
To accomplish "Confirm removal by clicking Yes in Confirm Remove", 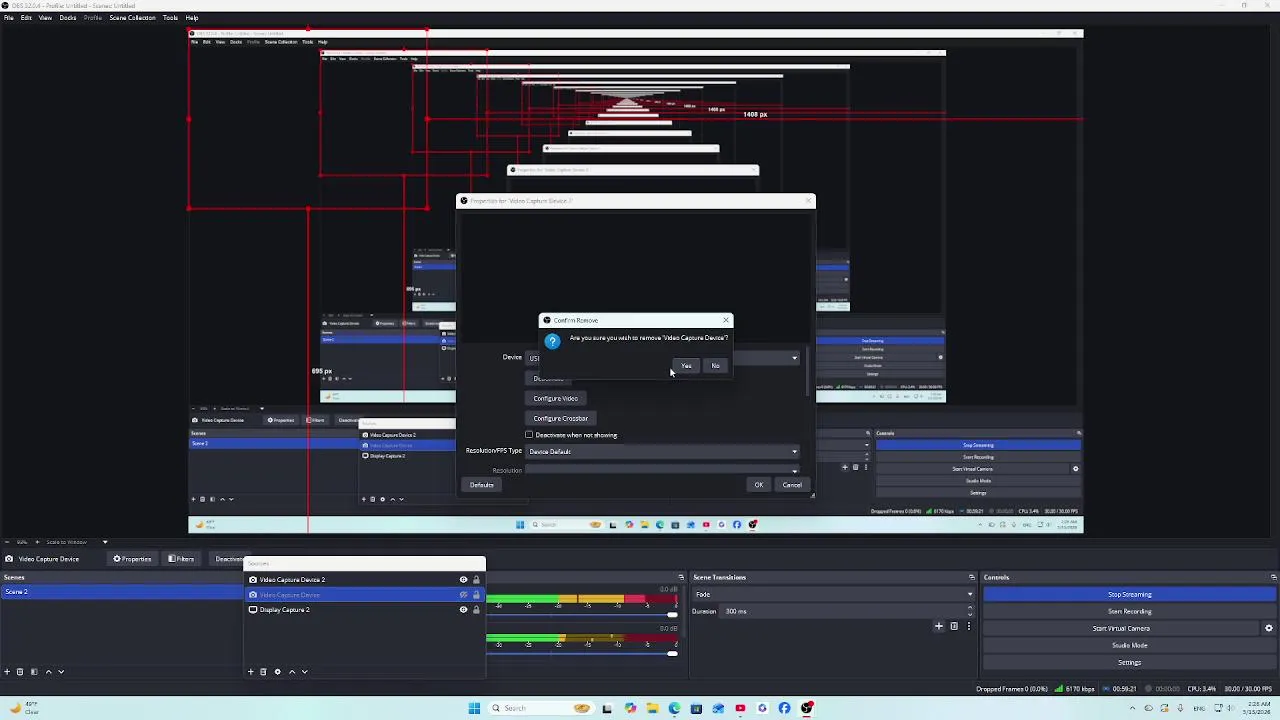I will tap(686, 366).
